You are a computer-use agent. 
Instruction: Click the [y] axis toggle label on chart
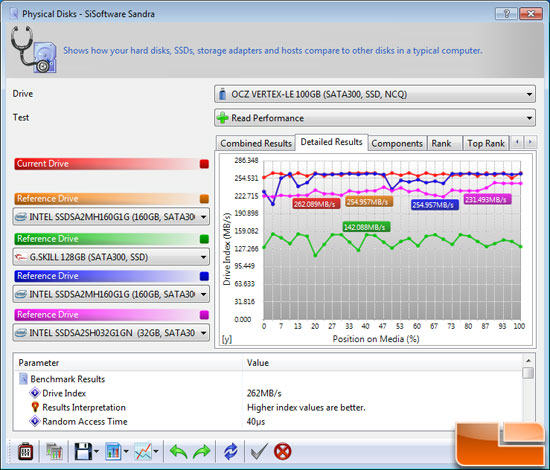point(227,339)
